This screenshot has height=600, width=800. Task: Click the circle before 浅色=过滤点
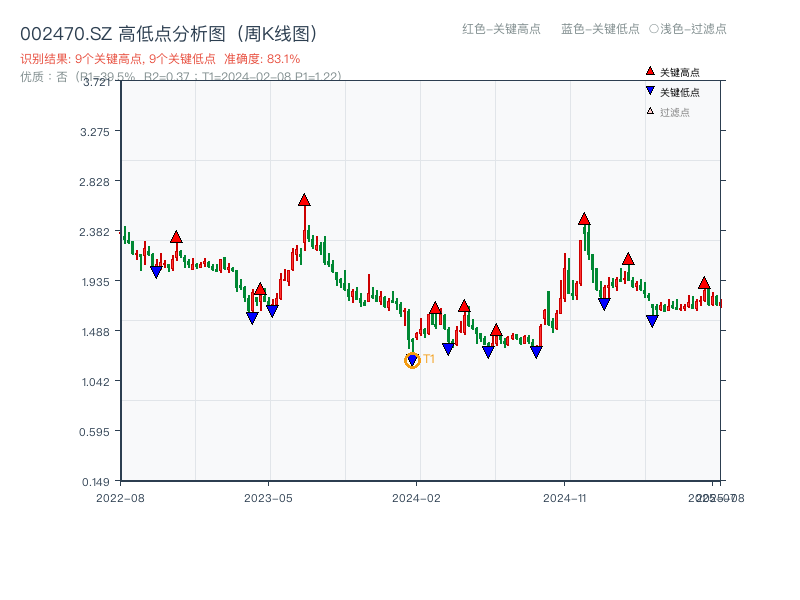pos(654,29)
